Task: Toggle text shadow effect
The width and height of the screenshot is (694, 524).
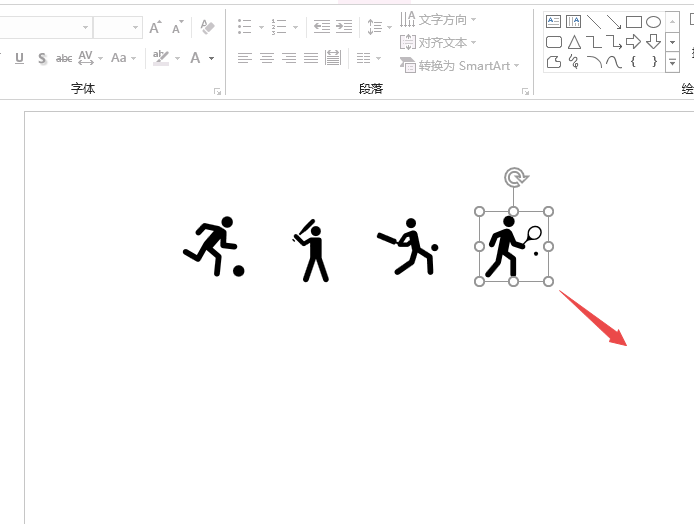Action: [x=42, y=58]
